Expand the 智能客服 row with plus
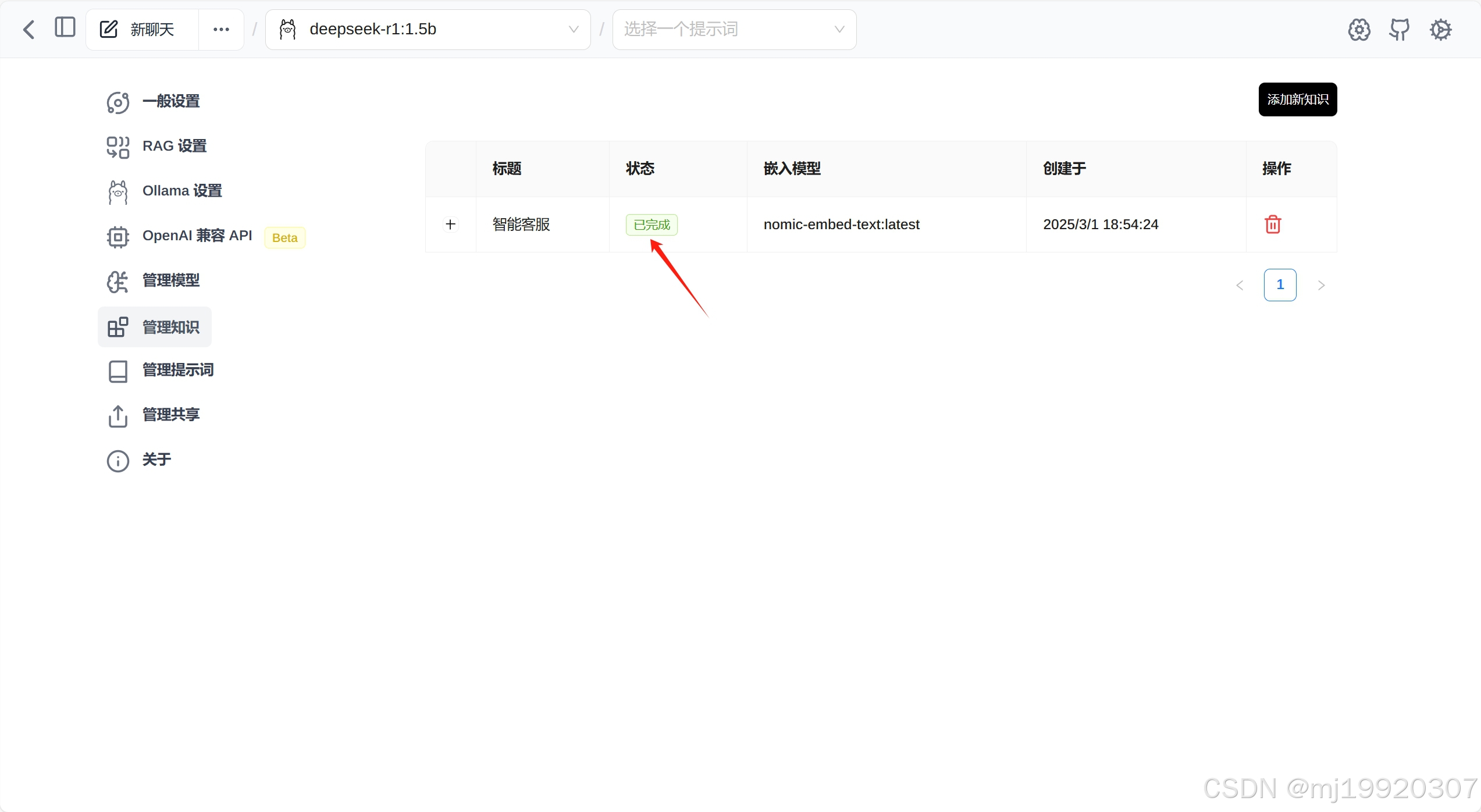Image resolution: width=1481 pixels, height=812 pixels. tap(450, 225)
